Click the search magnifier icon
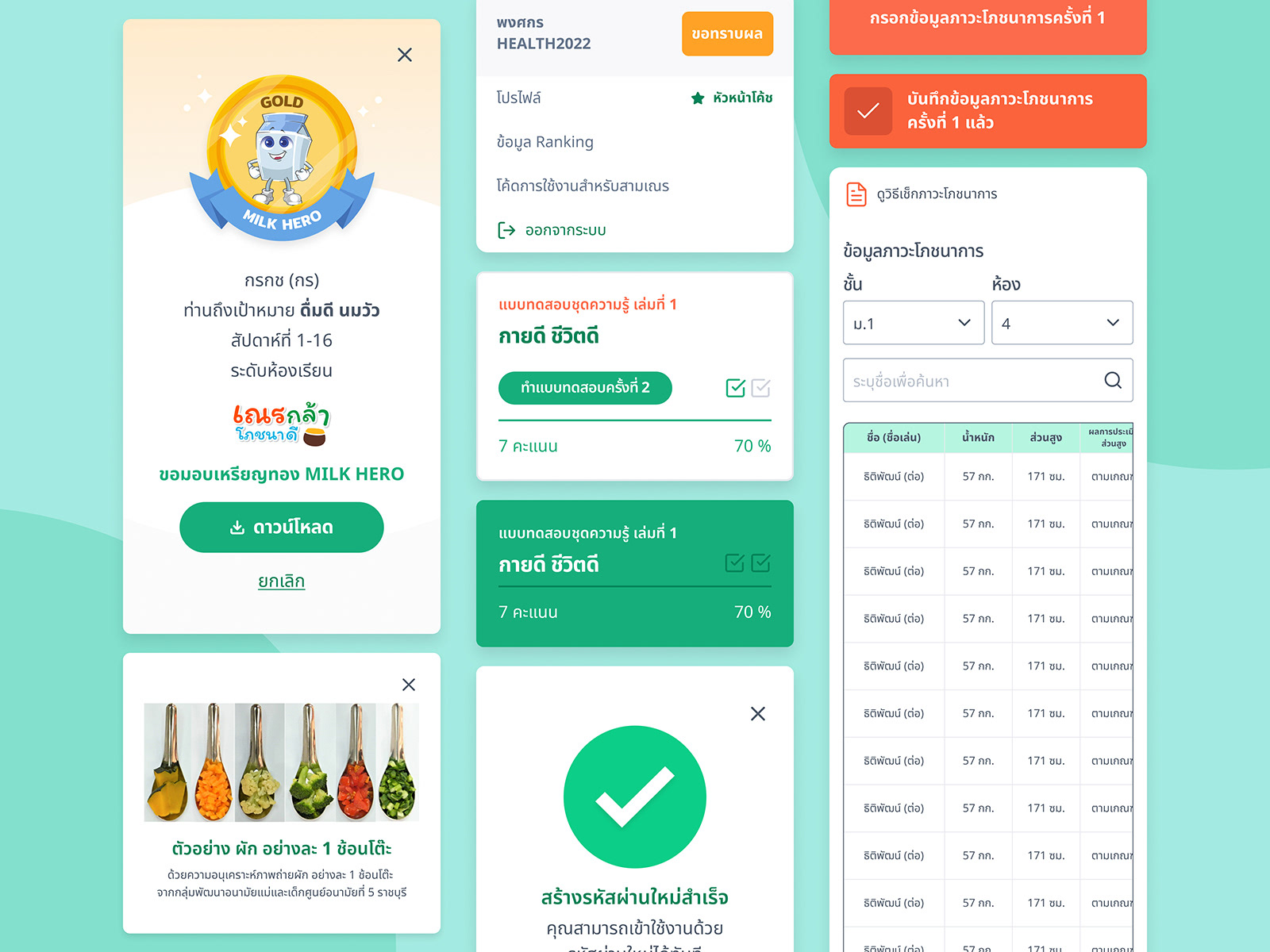Image resolution: width=1270 pixels, height=952 pixels. tap(1113, 381)
